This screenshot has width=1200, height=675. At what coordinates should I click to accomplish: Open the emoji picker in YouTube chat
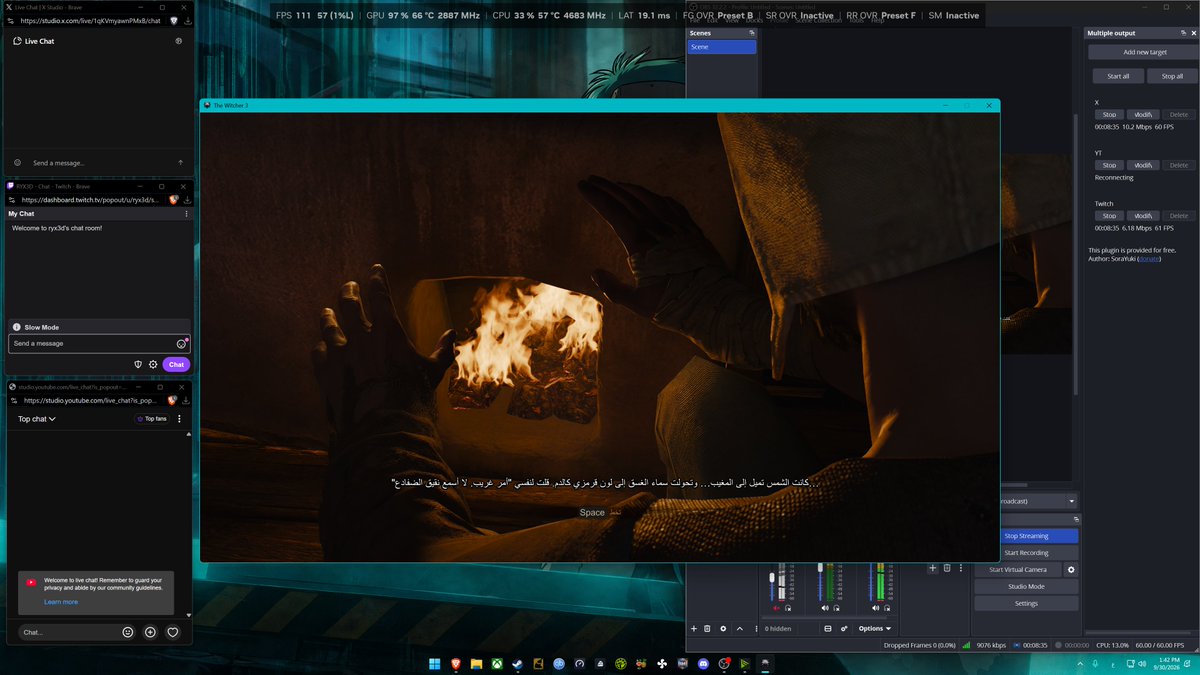pos(128,632)
